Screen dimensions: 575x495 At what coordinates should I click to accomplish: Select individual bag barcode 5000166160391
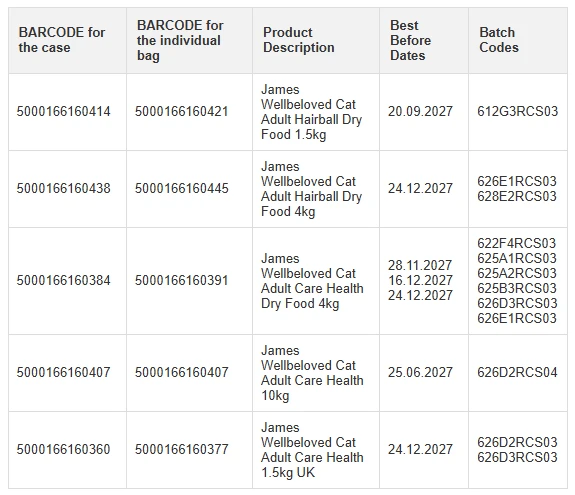182,280
